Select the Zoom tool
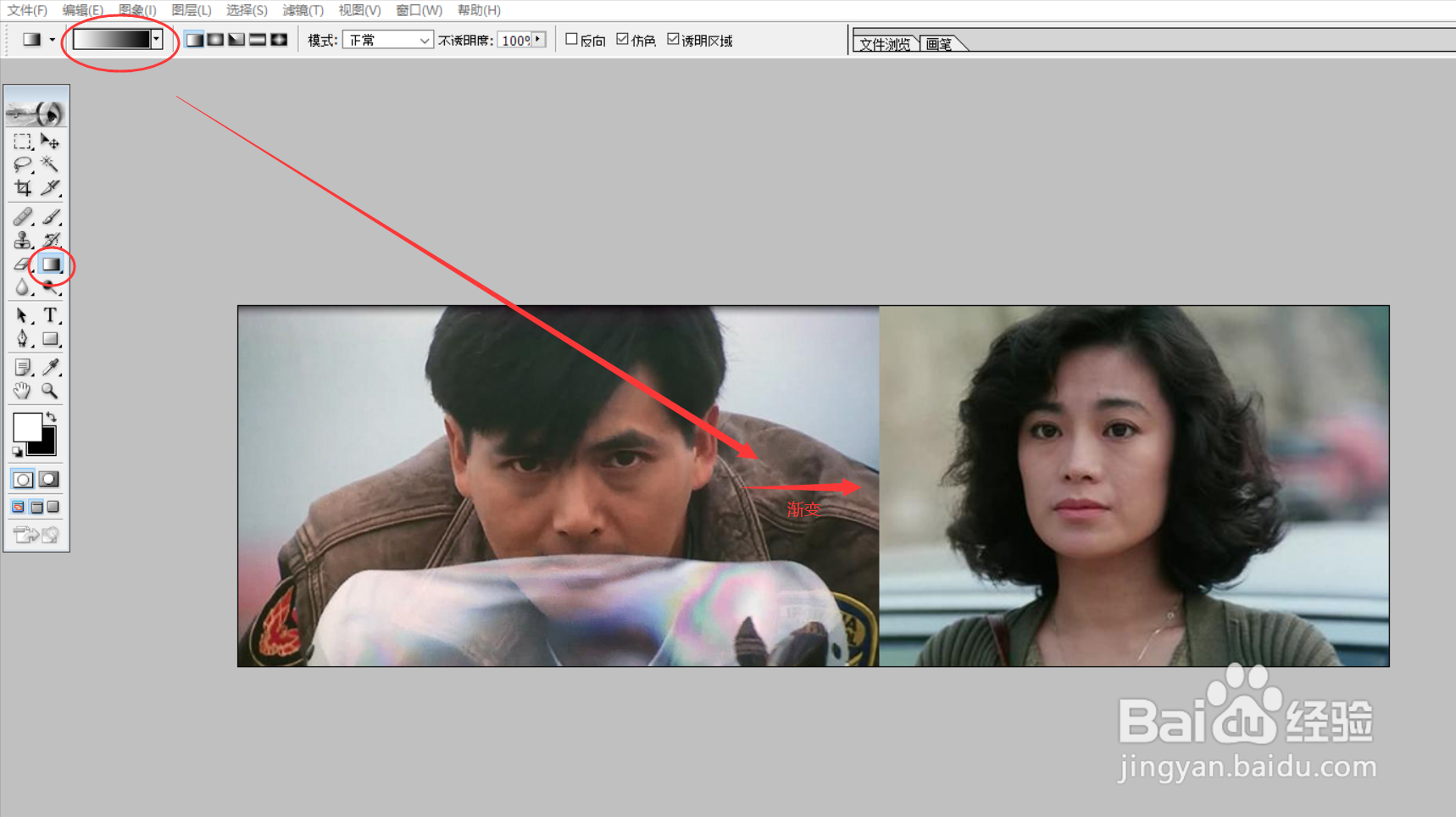1456x817 pixels. [x=50, y=391]
